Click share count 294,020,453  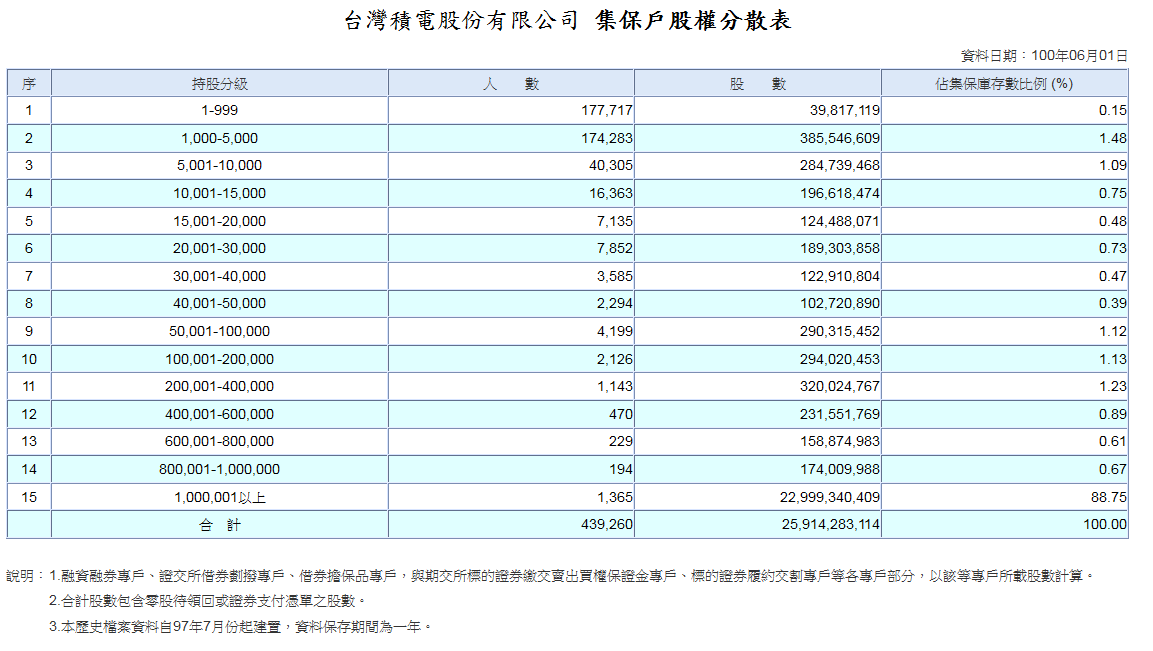[x=840, y=360]
